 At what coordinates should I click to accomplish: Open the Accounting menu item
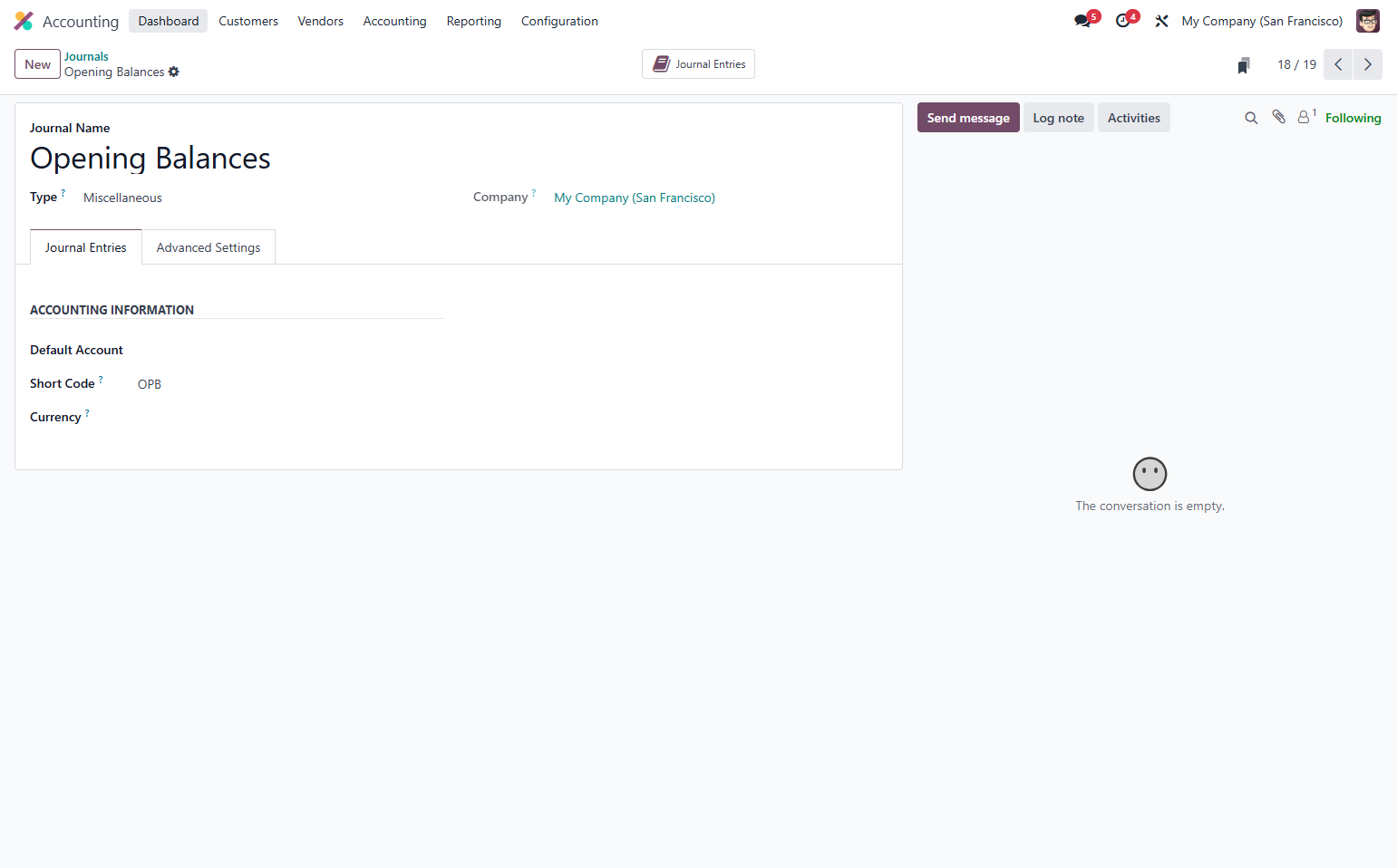tap(394, 21)
